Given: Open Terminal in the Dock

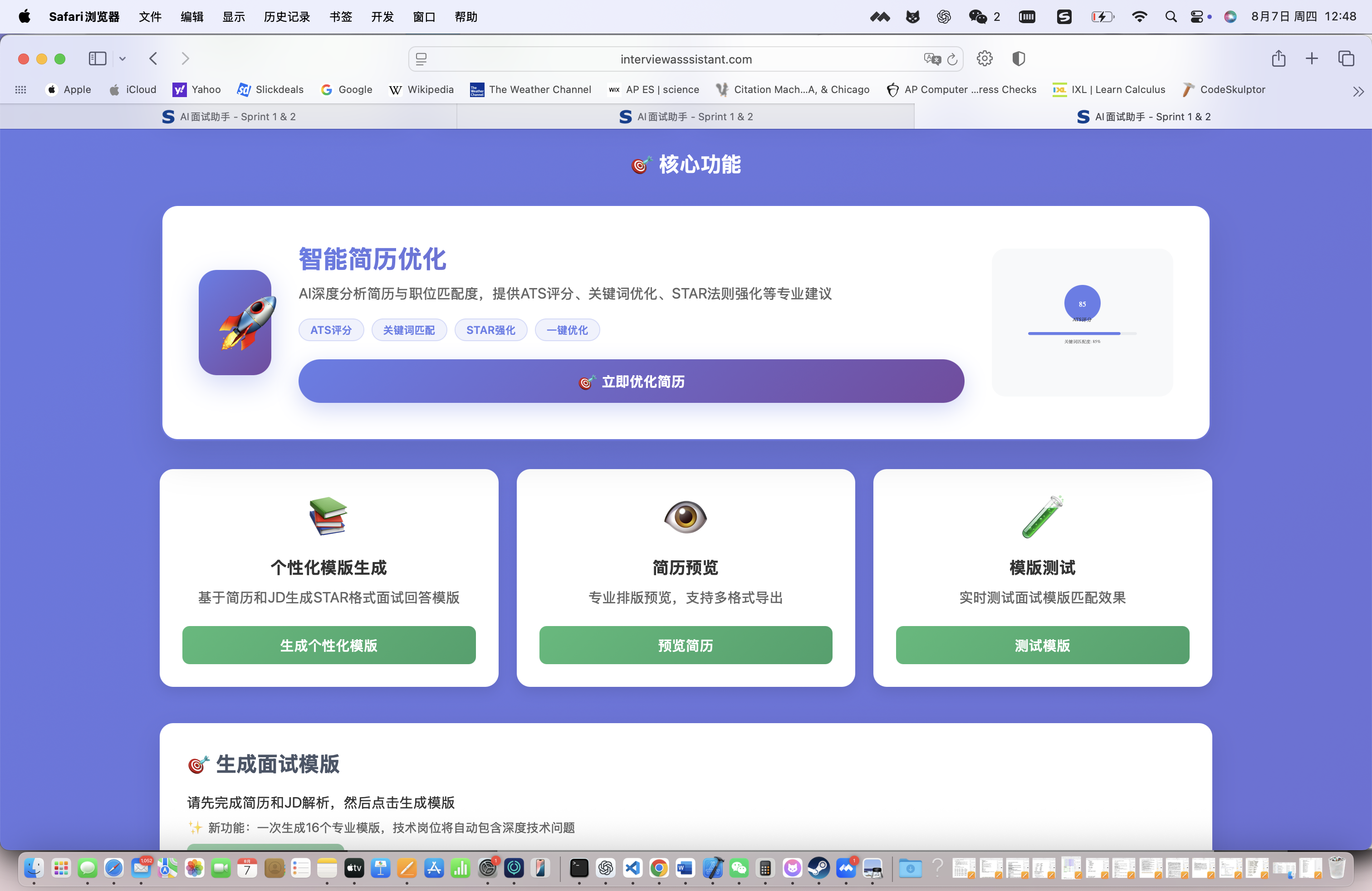Looking at the screenshot, I should click(579, 868).
